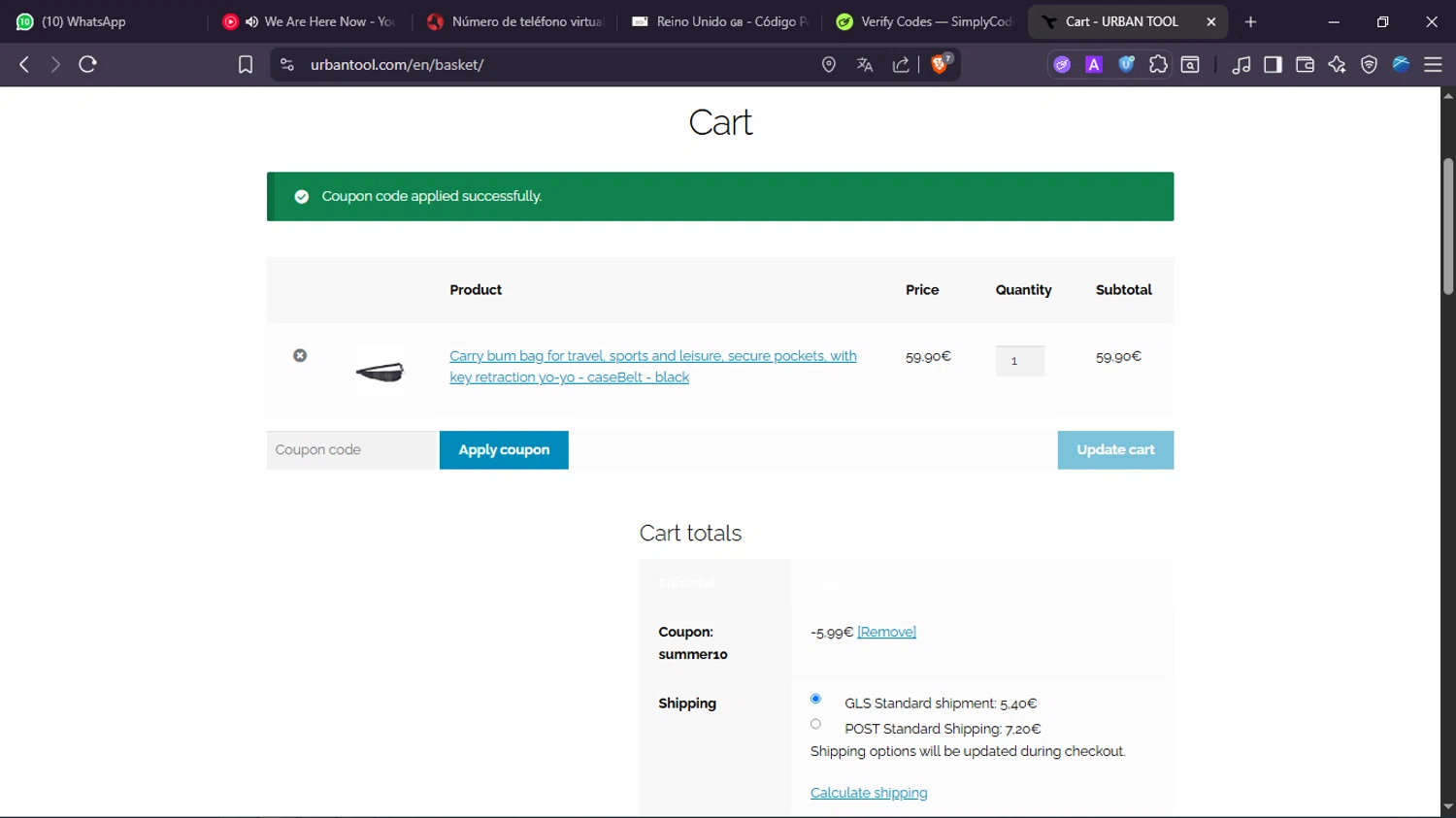Image resolution: width=1456 pixels, height=818 pixels.
Task: Open the purple A extension
Action: 1094,65
